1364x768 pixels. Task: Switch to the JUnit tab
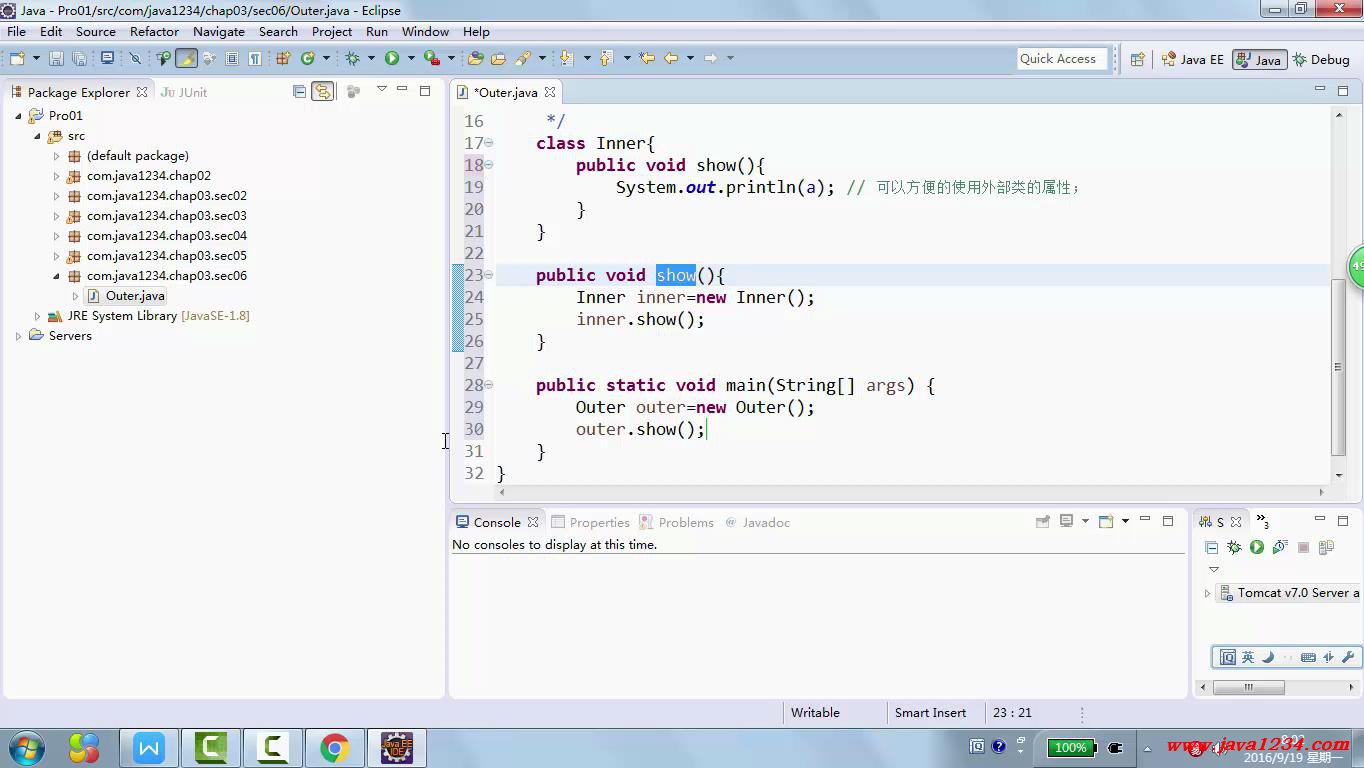(184, 92)
